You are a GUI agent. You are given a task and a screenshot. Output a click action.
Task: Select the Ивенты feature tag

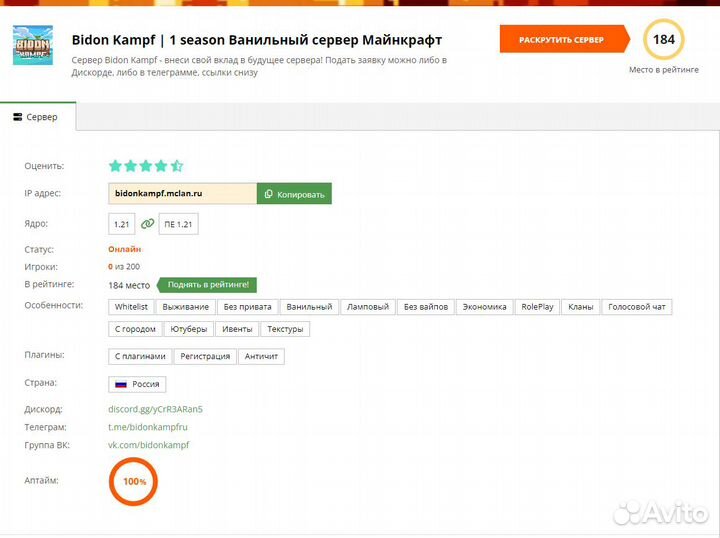pos(237,329)
